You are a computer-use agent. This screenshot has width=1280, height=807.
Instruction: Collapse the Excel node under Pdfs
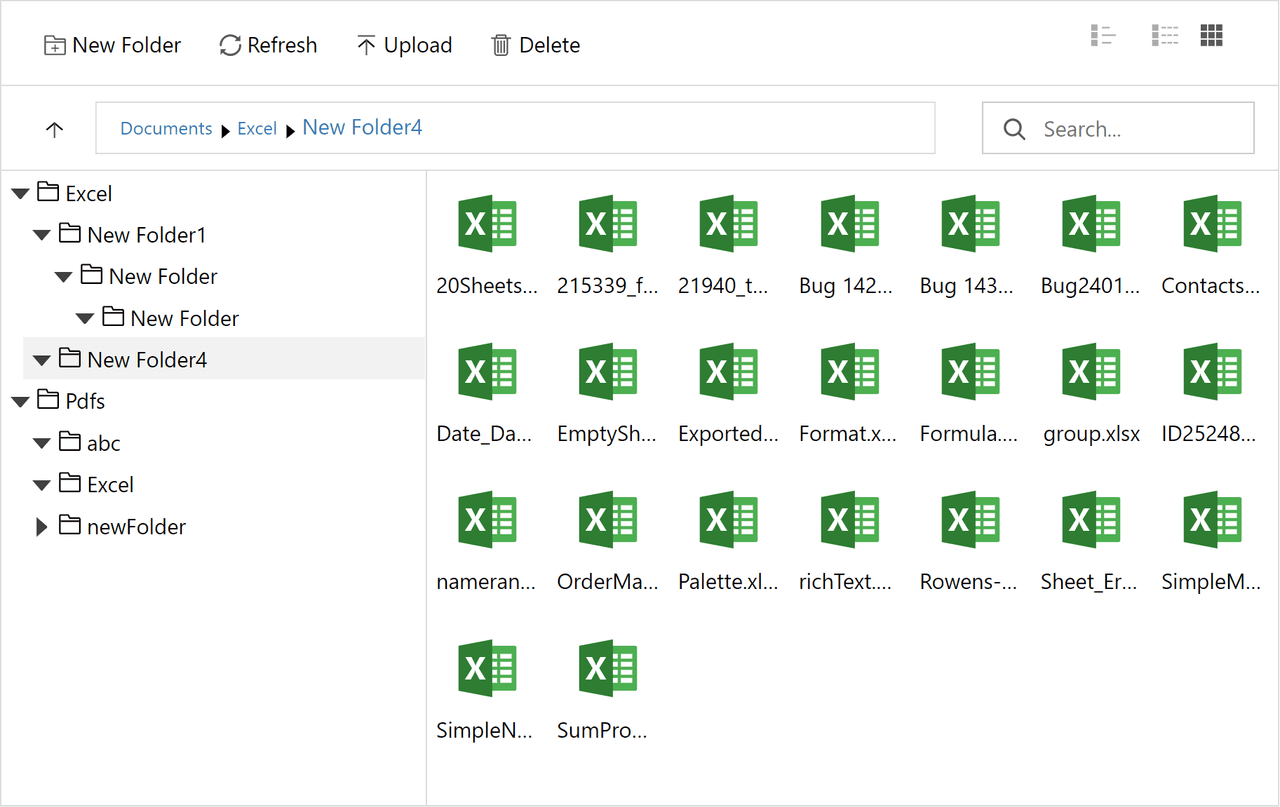tap(42, 485)
